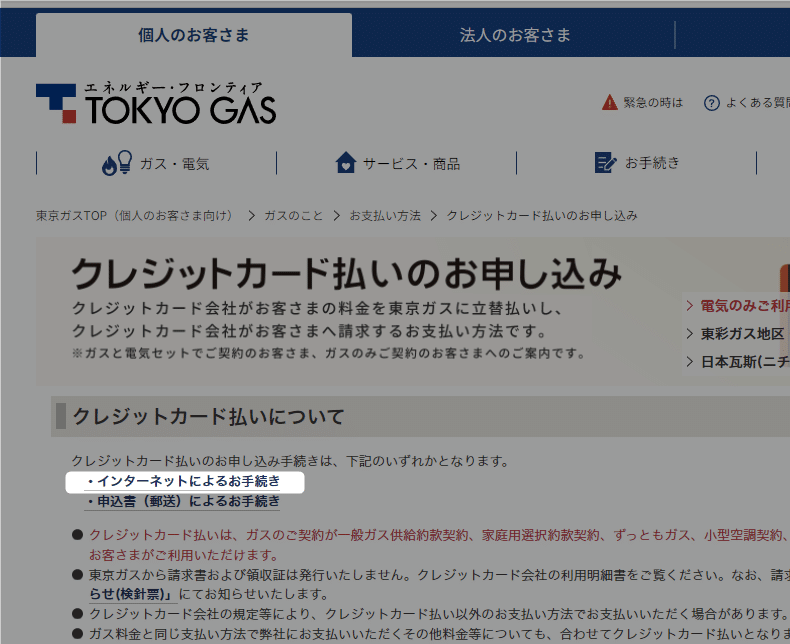
Task: Click the page title クレジットカード払いのお申し込み
Action: [347, 274]
